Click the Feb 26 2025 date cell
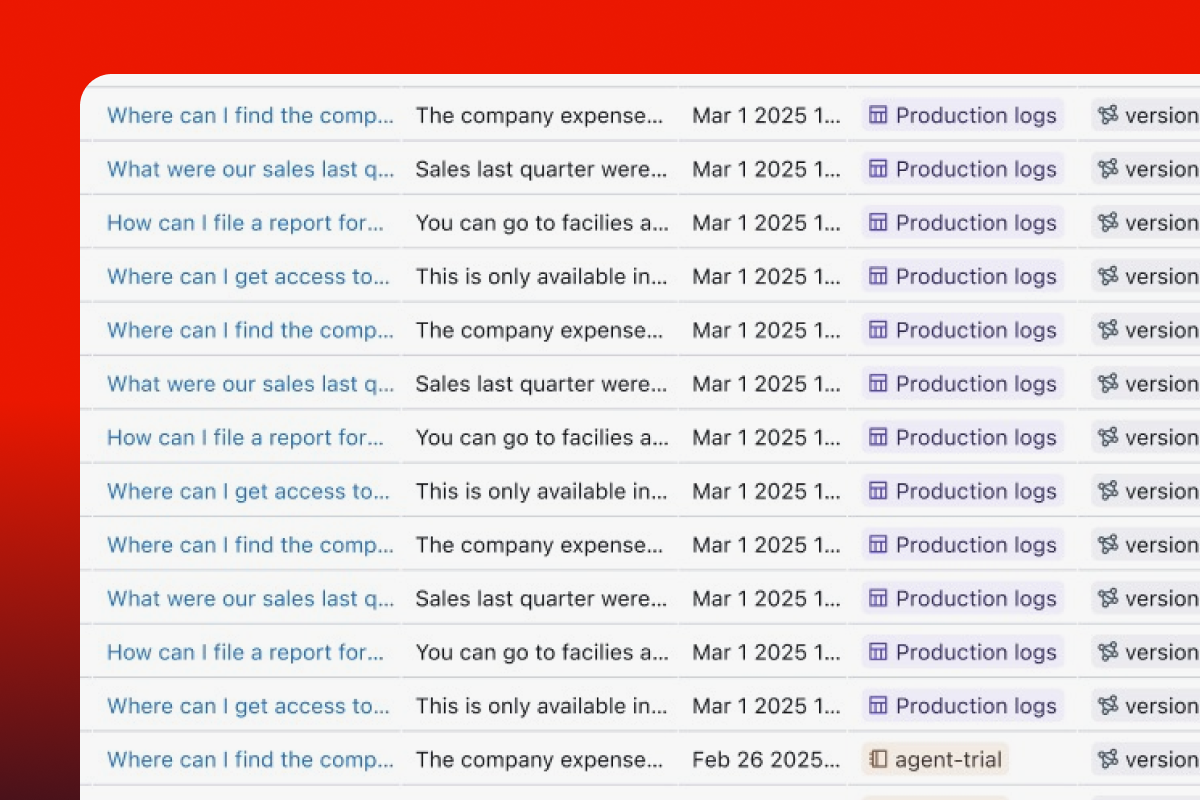The height and width of the screenshot is (800, 1200). pyautogui.click(x=766, y=760)
